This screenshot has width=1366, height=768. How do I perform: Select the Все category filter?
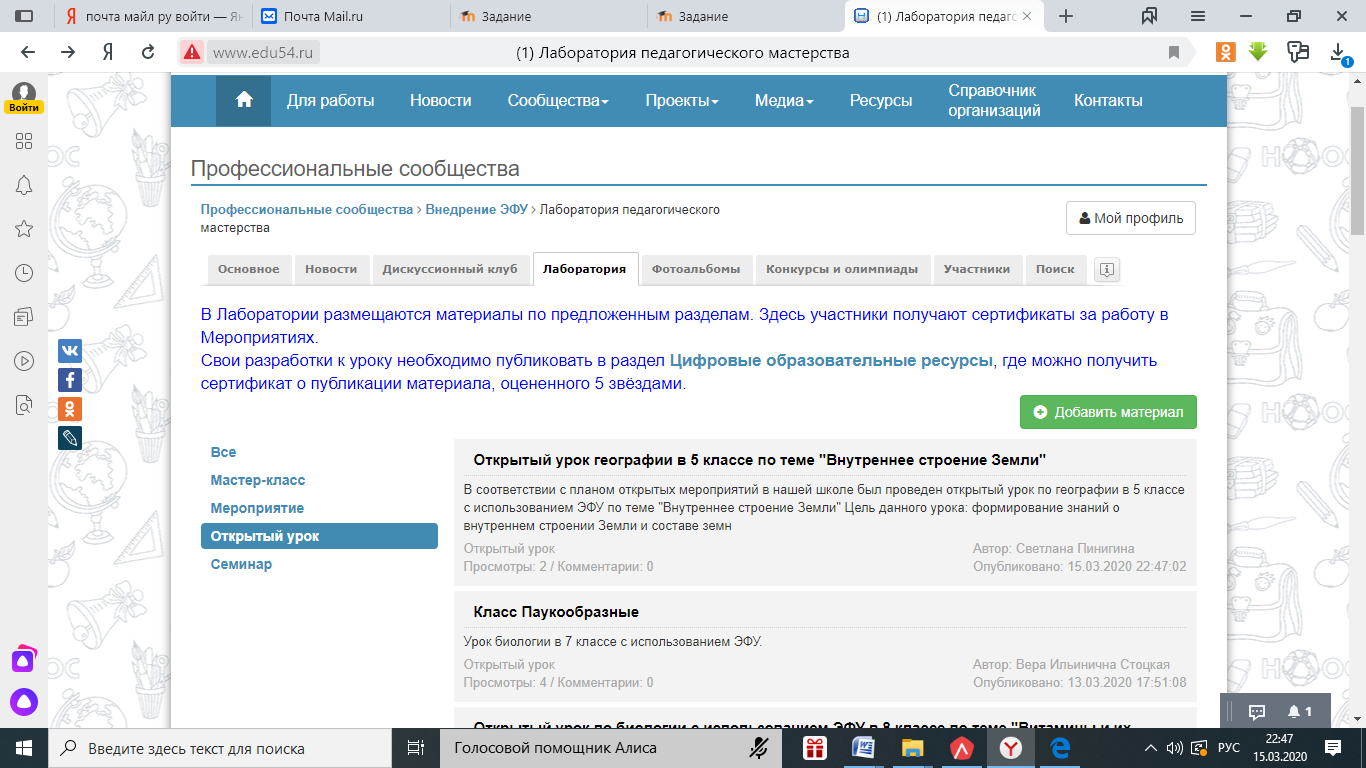pos(223,452)
